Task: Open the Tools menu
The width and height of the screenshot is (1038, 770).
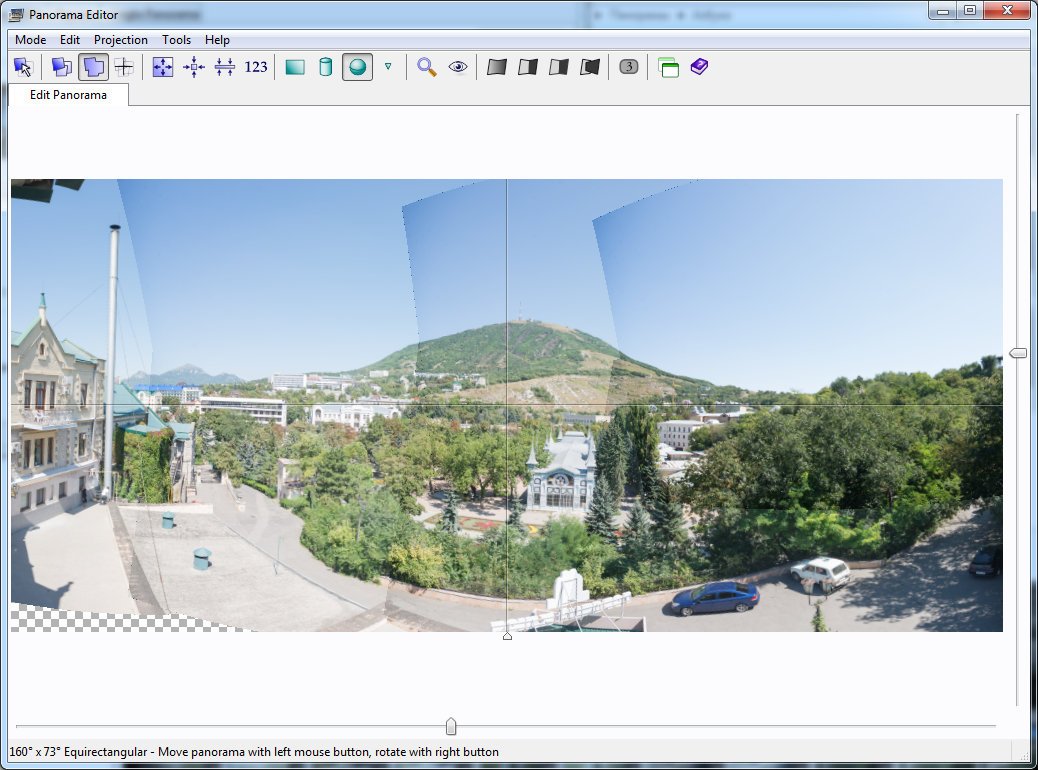Action: tap(176, 40)
